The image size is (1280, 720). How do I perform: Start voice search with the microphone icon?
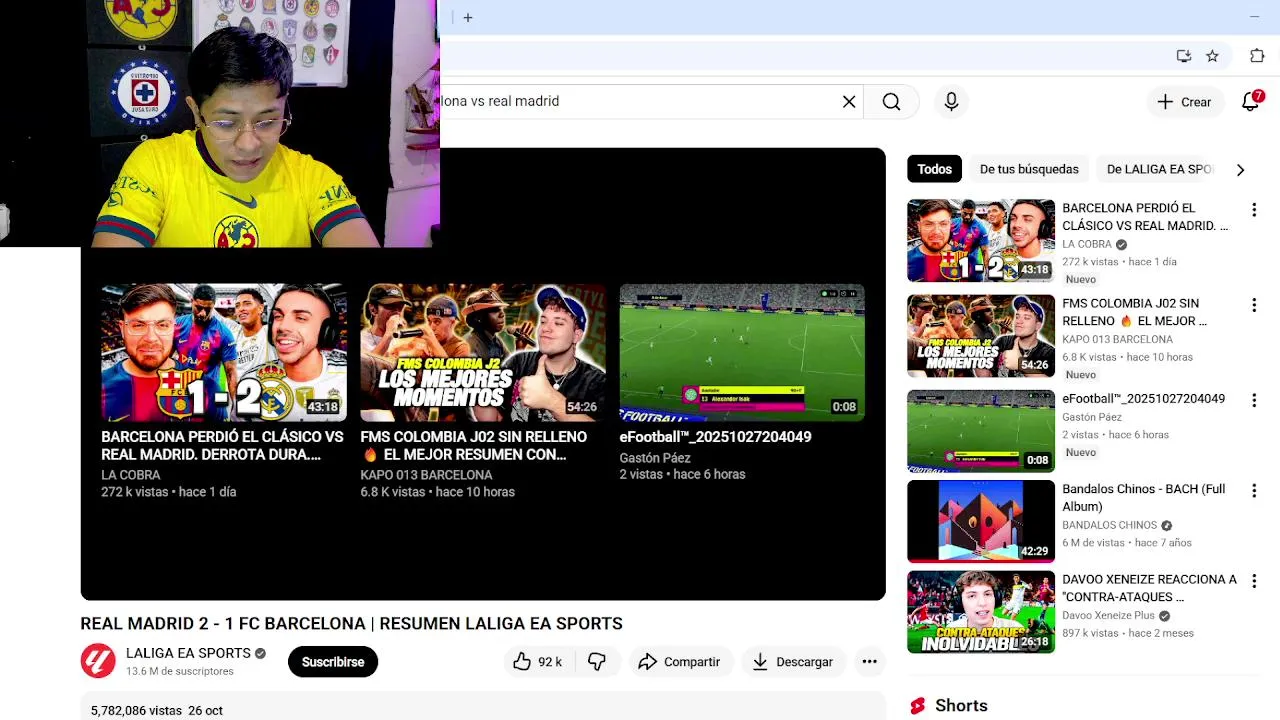click(x=951, y=101)
